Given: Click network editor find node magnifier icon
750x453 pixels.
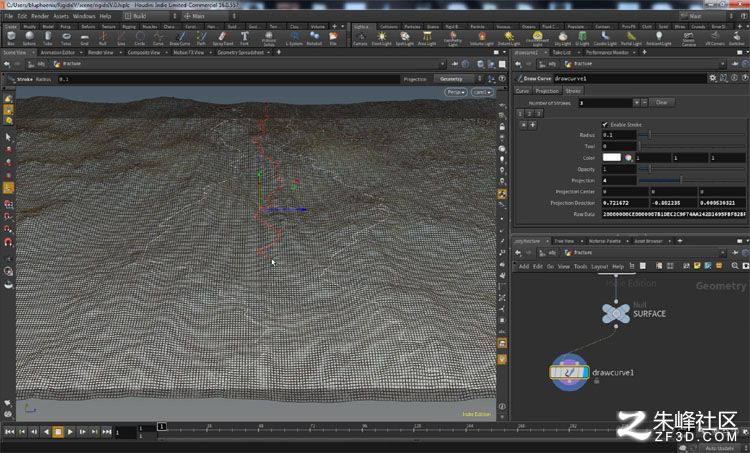Looking at the screenshot, I should coord(735,266).
